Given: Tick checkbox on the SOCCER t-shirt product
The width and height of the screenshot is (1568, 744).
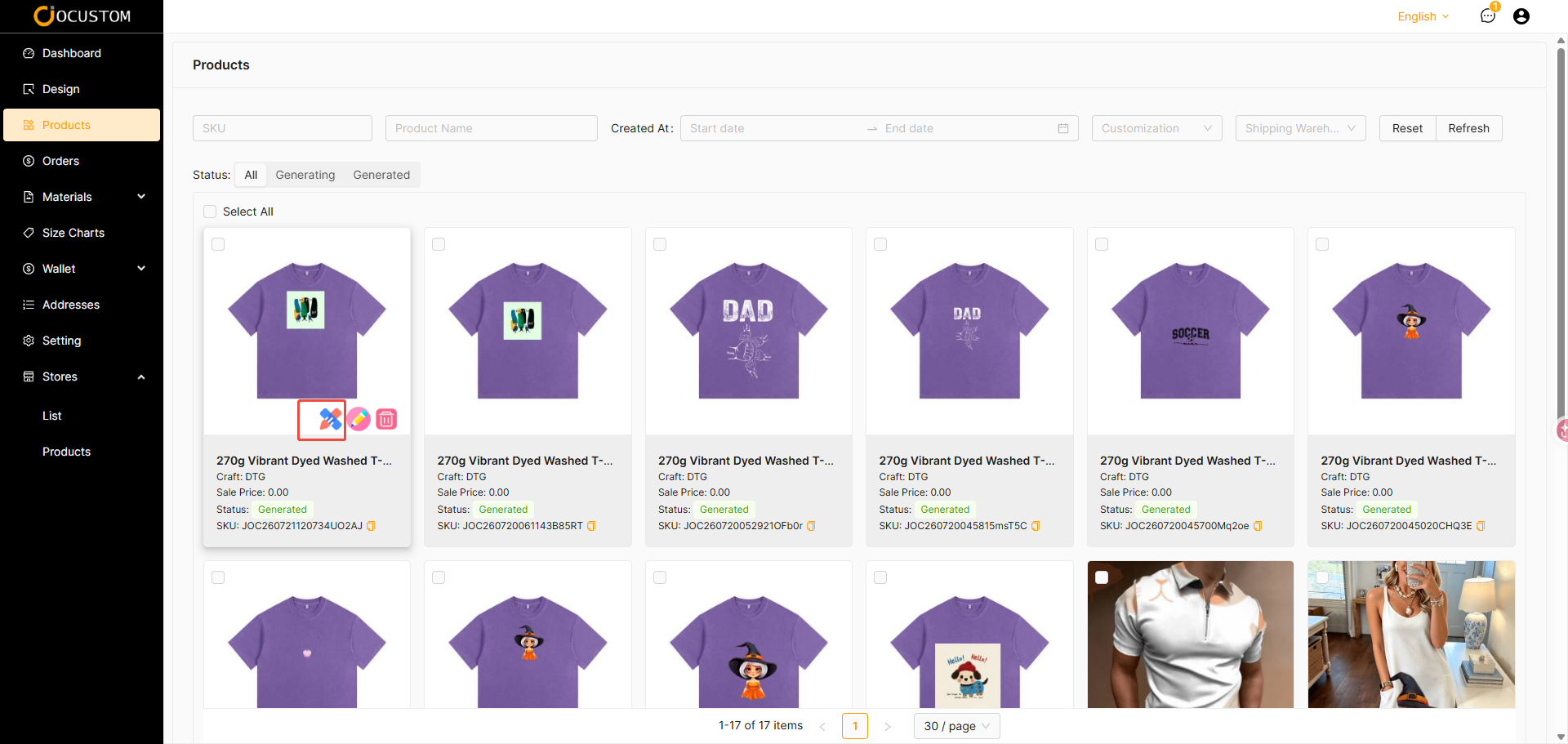Looking at the screenshot, I should click(x=1102, y=244).
